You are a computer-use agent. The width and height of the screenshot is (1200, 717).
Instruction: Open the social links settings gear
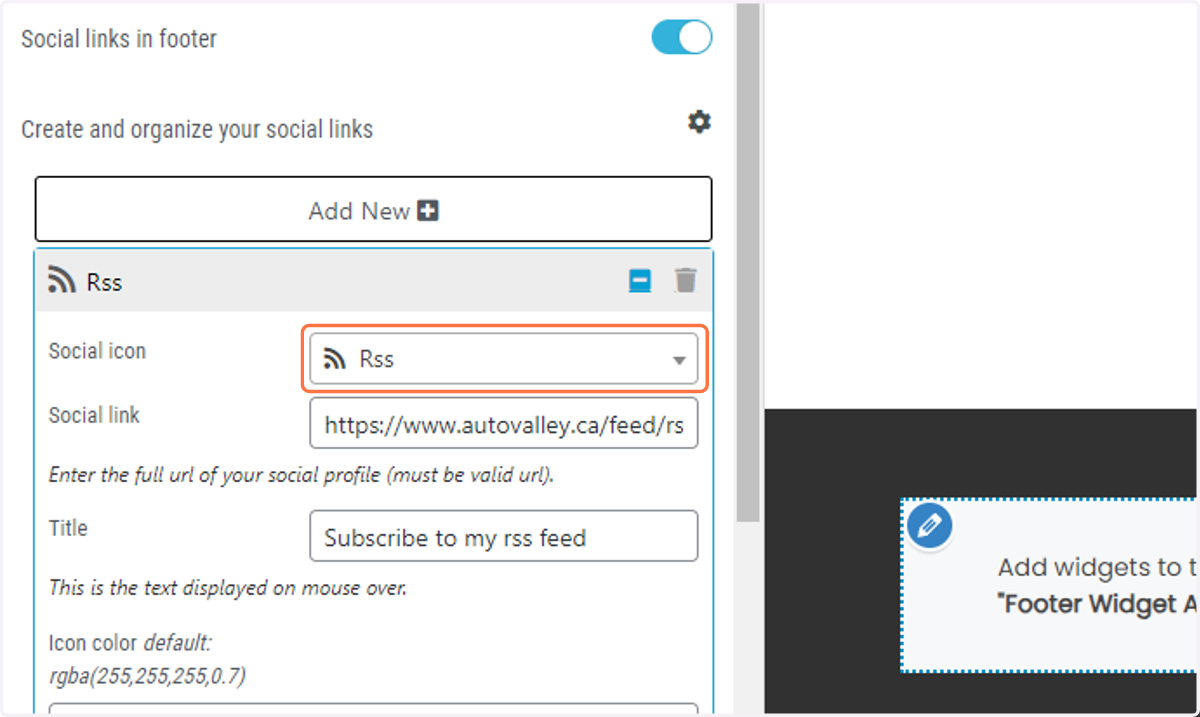click(699, 122)
